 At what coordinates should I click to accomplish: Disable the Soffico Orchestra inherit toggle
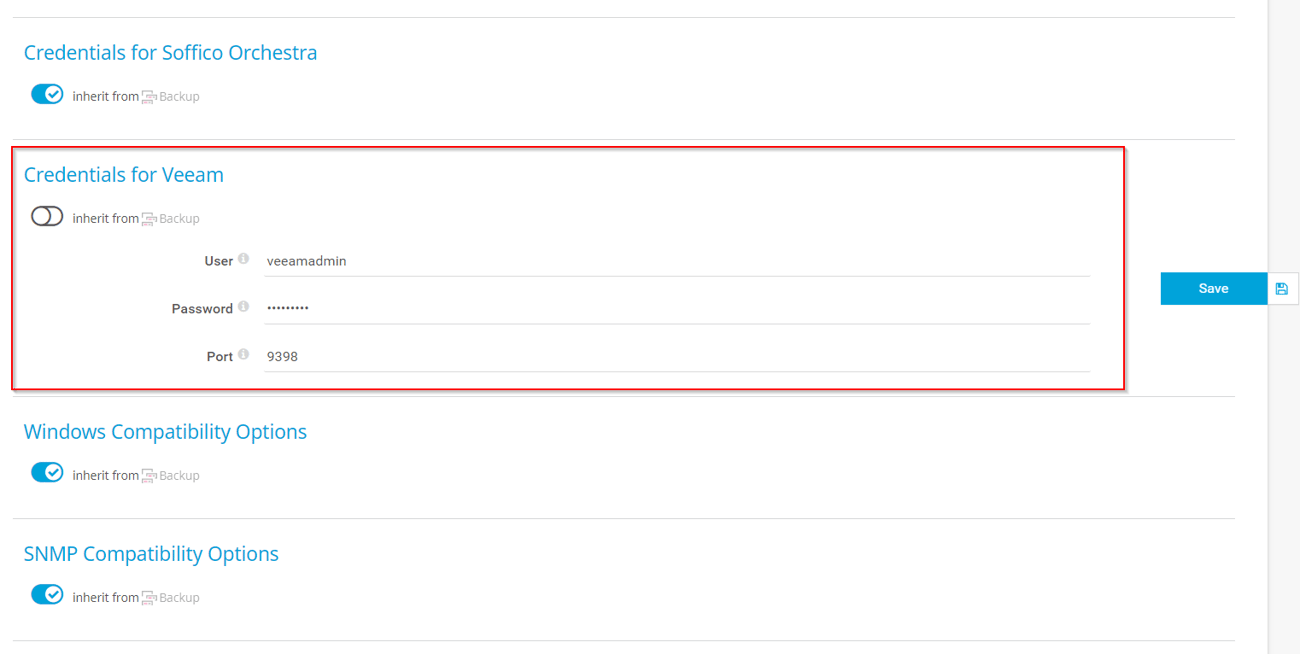tap(47, 94)
